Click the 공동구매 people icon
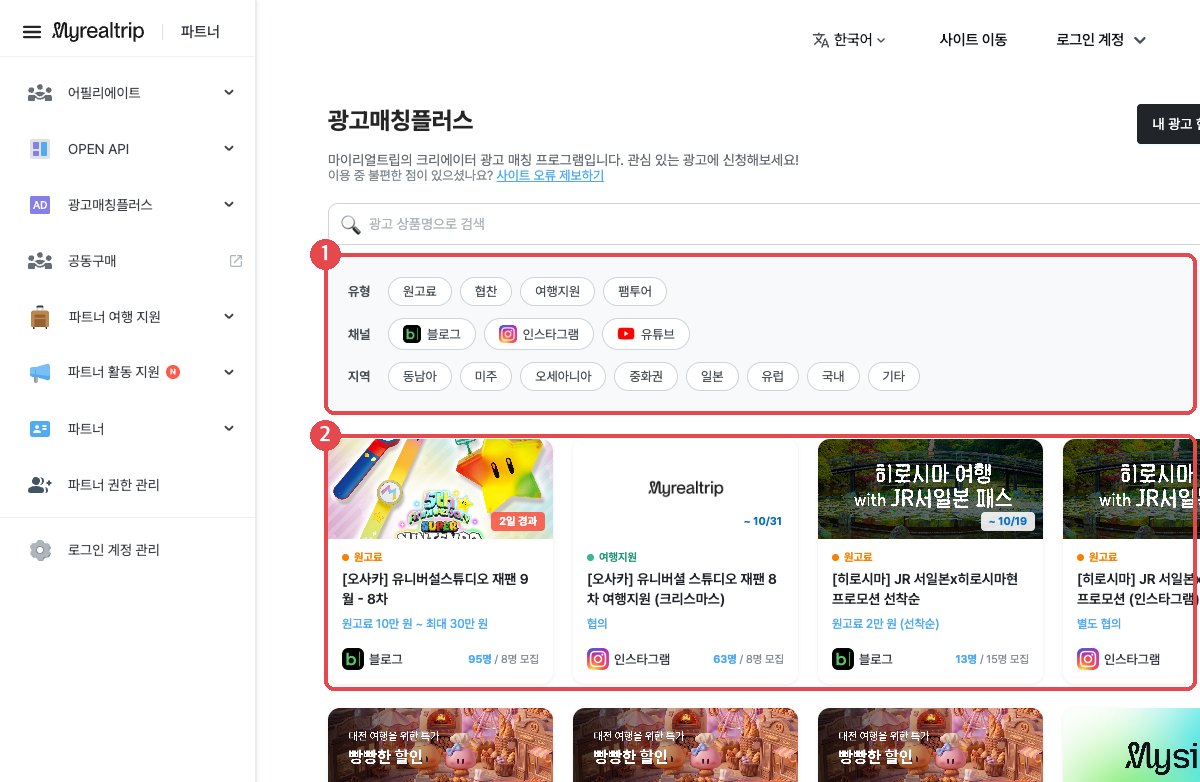The image size is (1200, 782). 40,261
